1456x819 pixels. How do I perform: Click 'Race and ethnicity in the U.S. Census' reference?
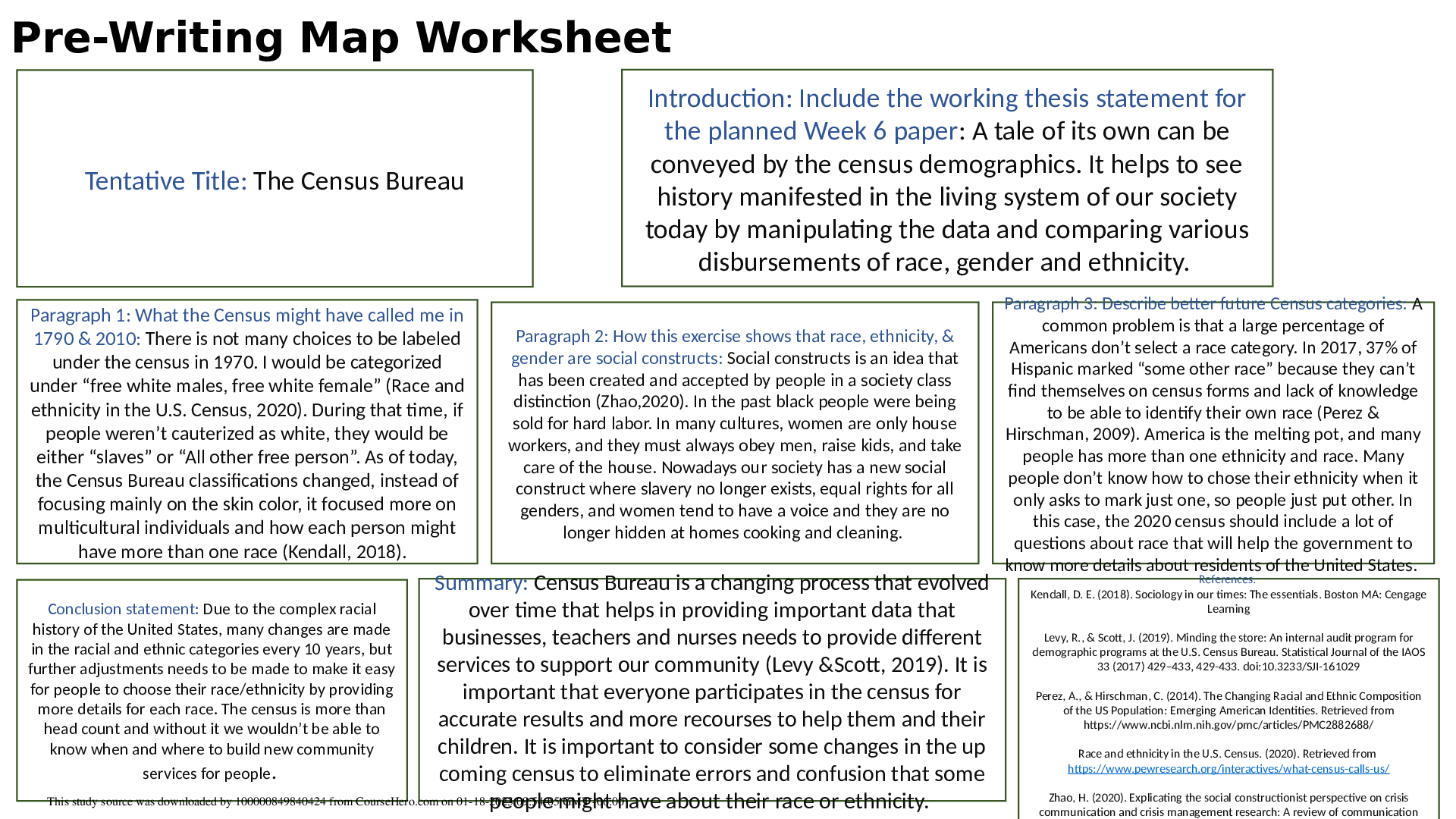click(1226, 754)
